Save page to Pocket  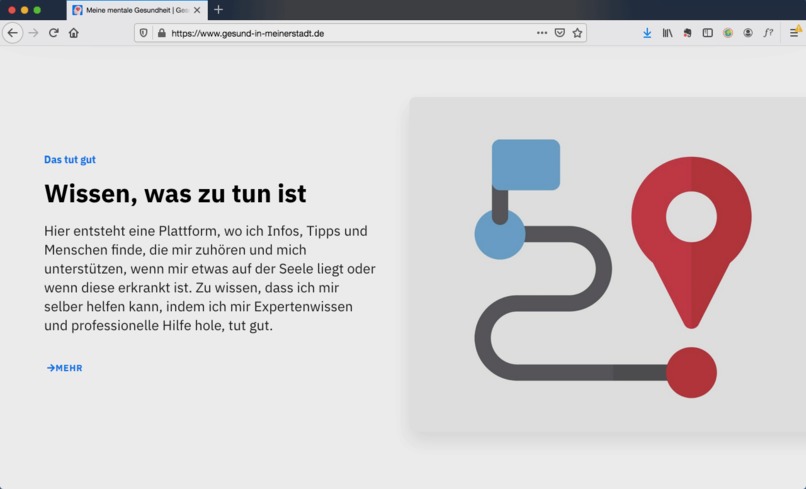(x=560, y=33)
